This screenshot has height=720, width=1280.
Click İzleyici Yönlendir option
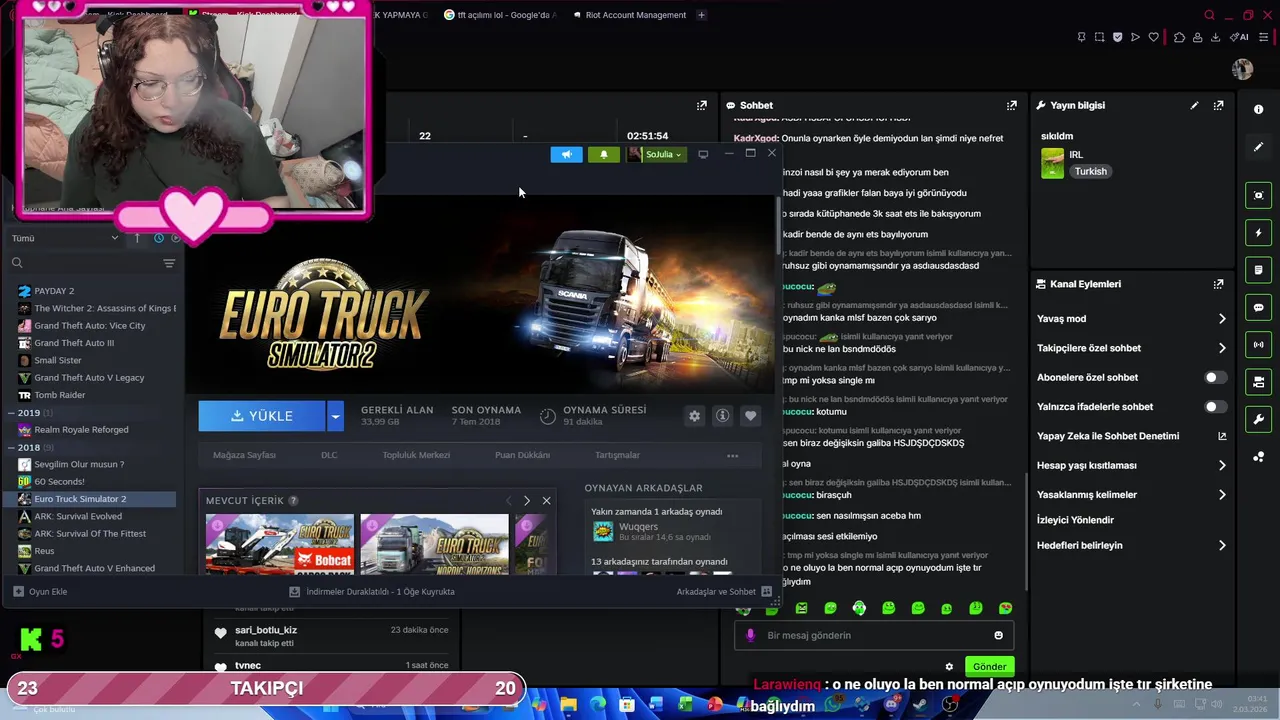tap(1075, 520)
